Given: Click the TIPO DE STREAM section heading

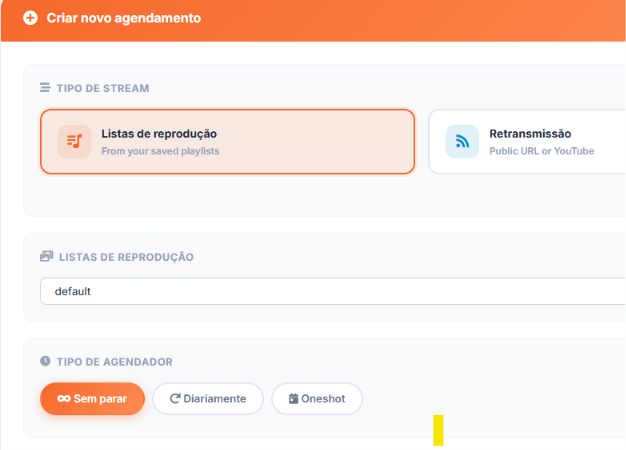Looking at the screenshot, I should [x=103, y=88].
